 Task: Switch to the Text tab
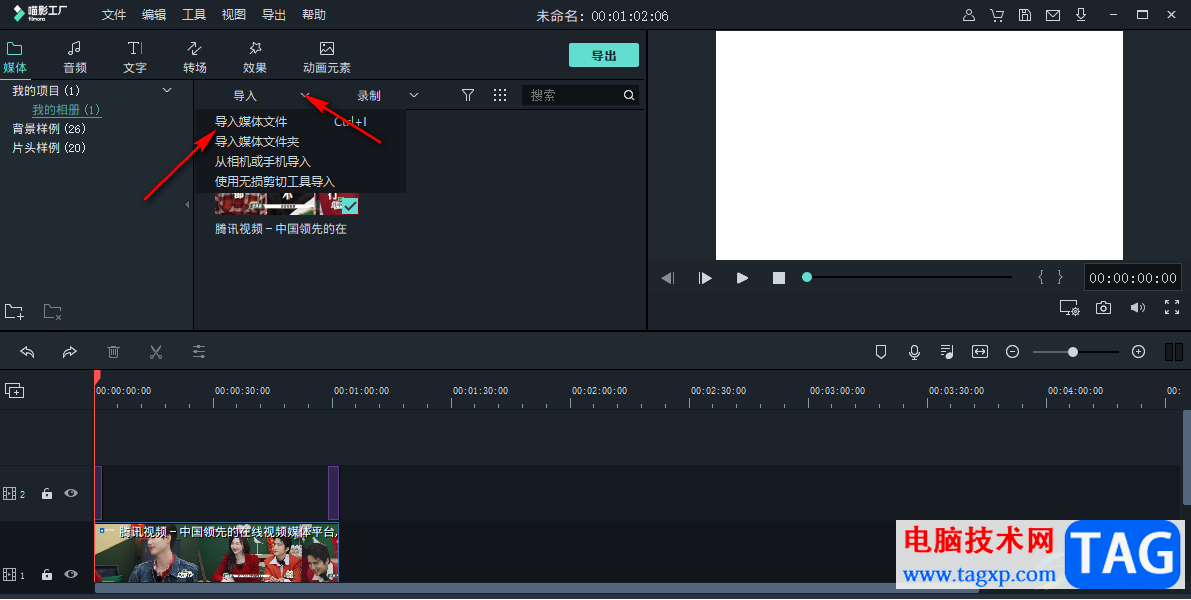pyautogui.click(x=134, y=58)
